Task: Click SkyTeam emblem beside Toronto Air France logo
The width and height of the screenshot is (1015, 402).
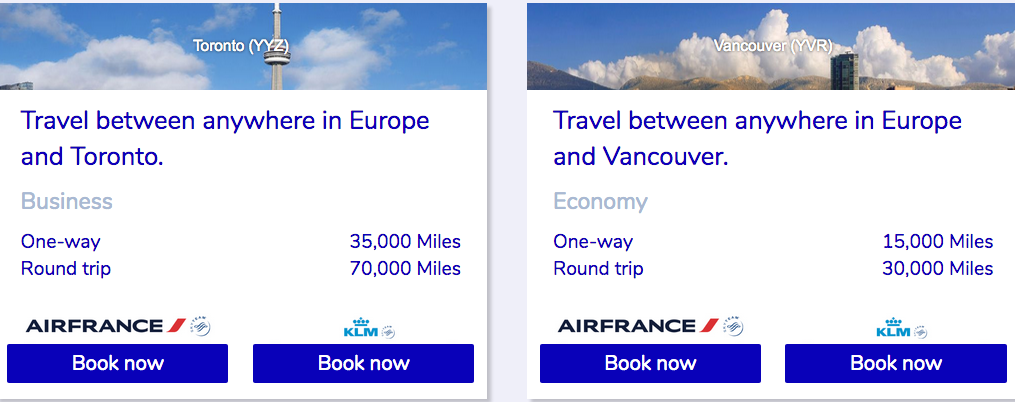Action: coord(201,325)
